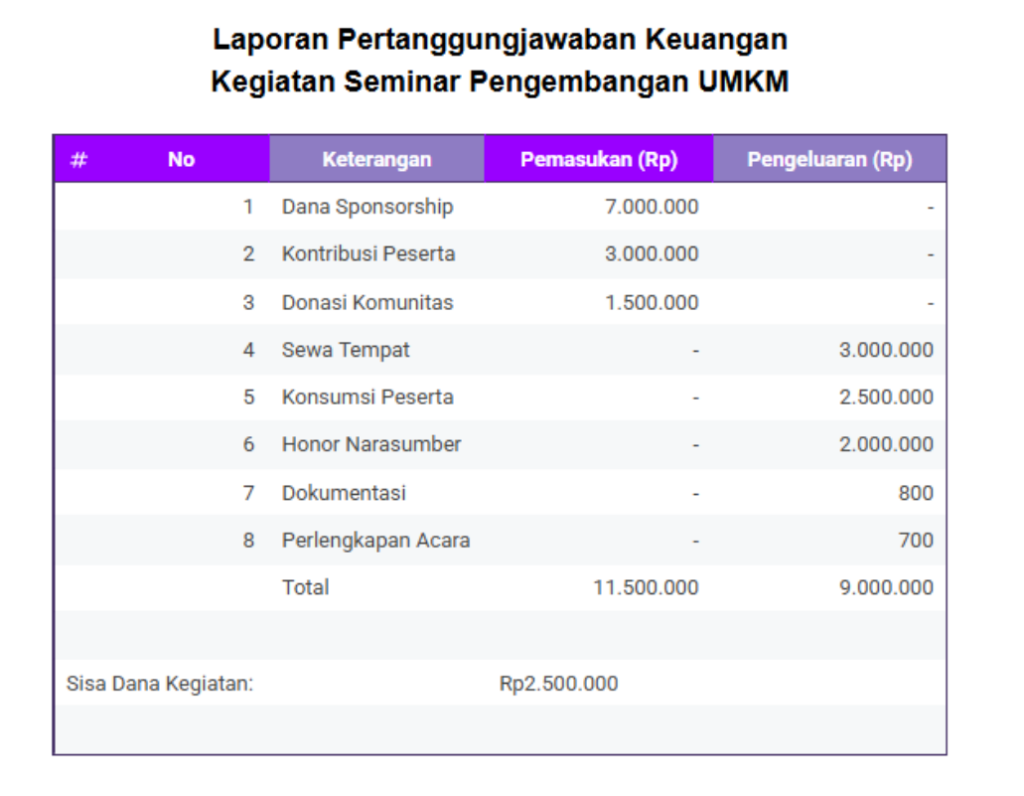The width and height of the screenshot is (1024, 796).
Task: Click the 'Pengeluaran (Rp)' column header
Action: 829,159
